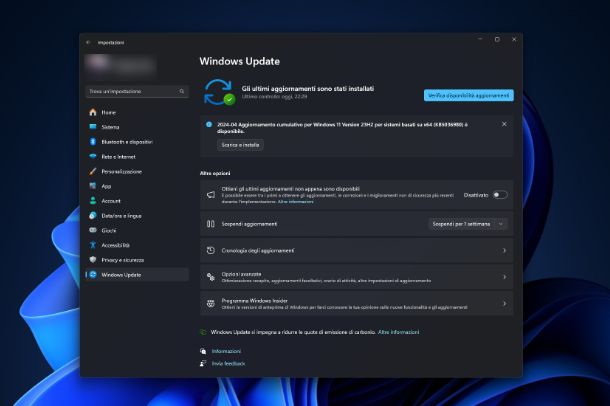Viewport: 610px width, 406px height.
Task: Click the Trova un'impostazione search field
Action: (x=137, y=91)
